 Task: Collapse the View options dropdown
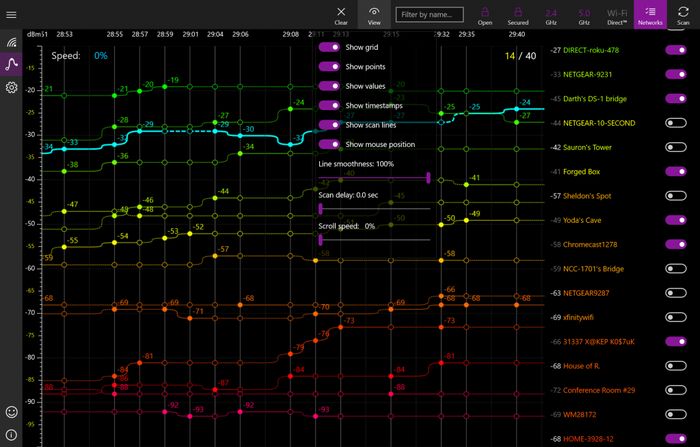pyautogui.click(x=374, y=14)
